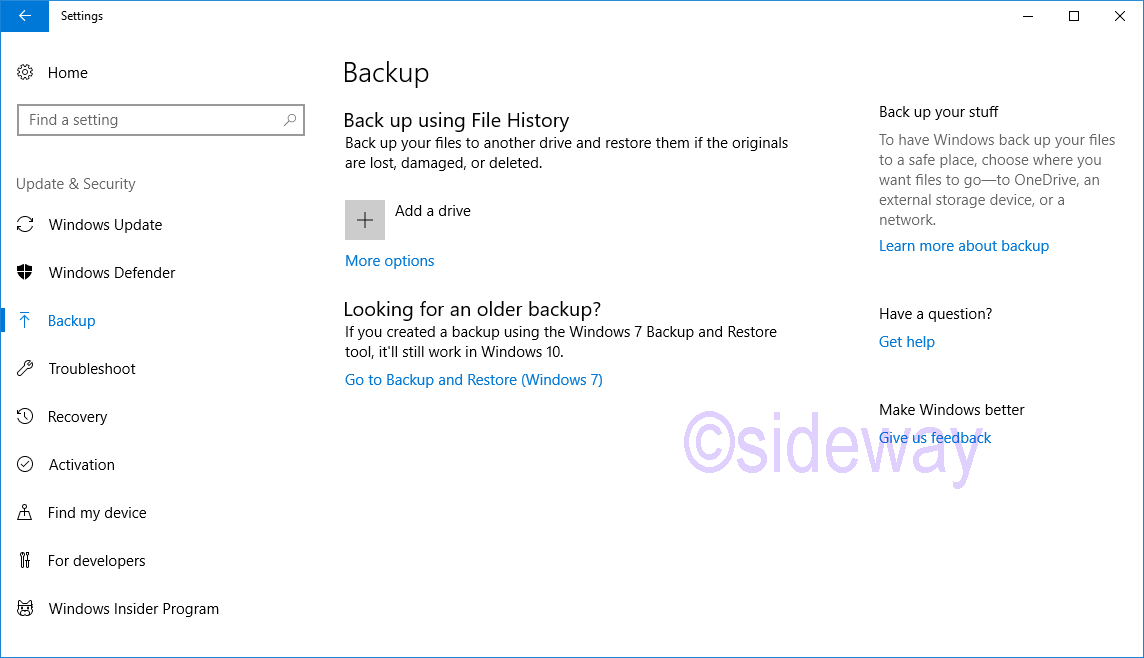Click the Home gear icon
This screenshot has width=1144, height=658.
(x=26, y=73)
